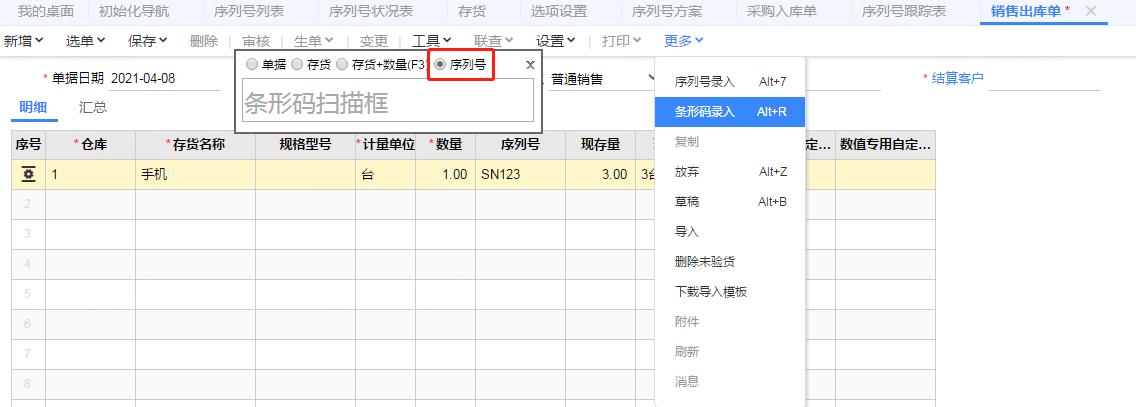Choose 序列号录入 from the menu
This screenshot has height=407, width=1136.
pos(704,82)
